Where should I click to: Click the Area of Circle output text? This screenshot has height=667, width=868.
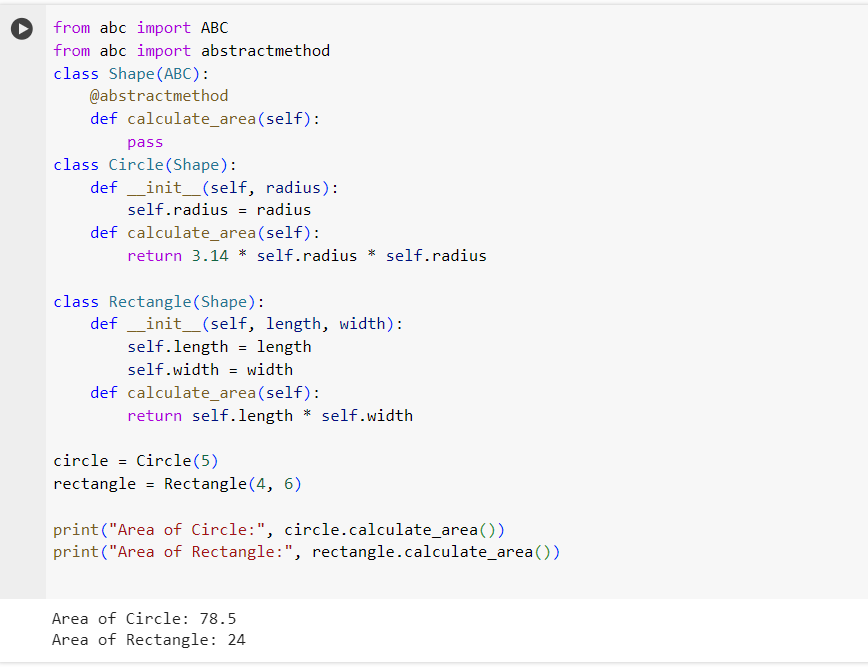click(145, 618)
